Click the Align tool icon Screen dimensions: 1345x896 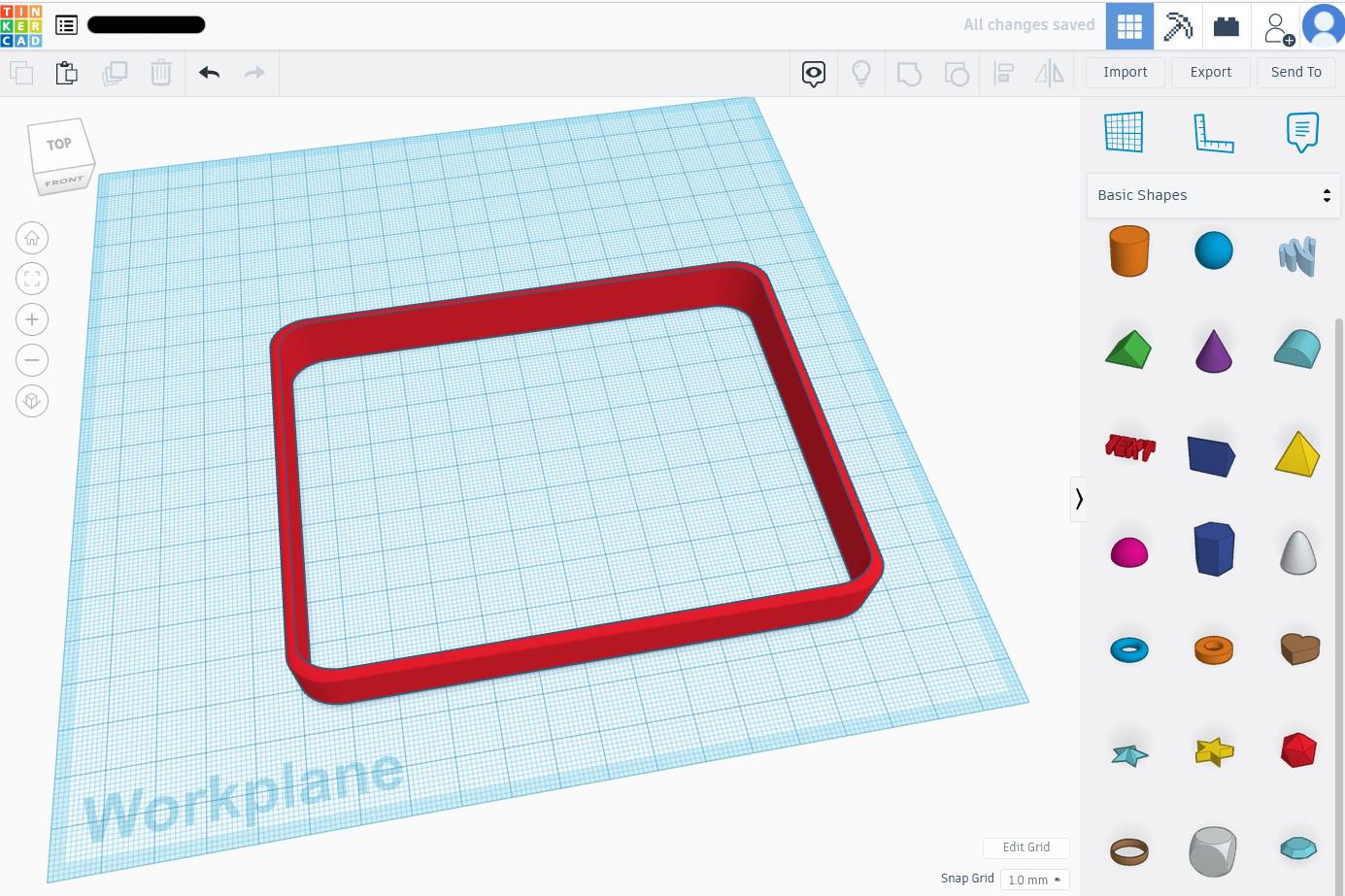[1004, 74]
